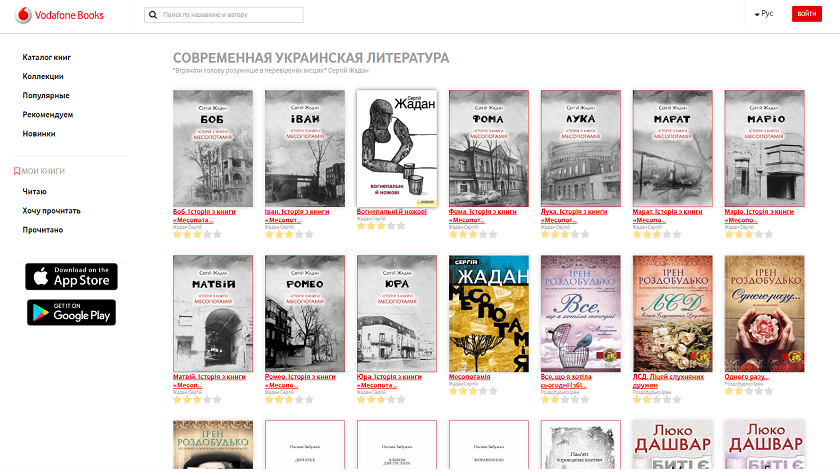Open the Вогнепальні й ножові title link

pyautogui.click(x=392, y=212)
